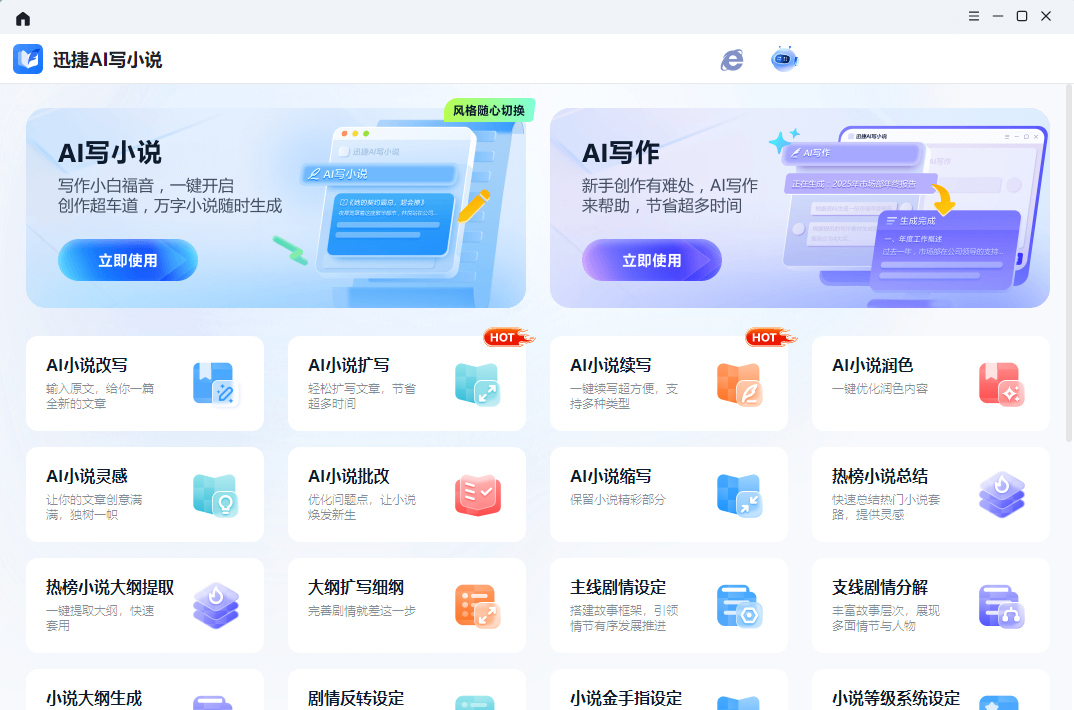
Task: Open 剧情反转设定 card title
Action: [x=356, y=698]
